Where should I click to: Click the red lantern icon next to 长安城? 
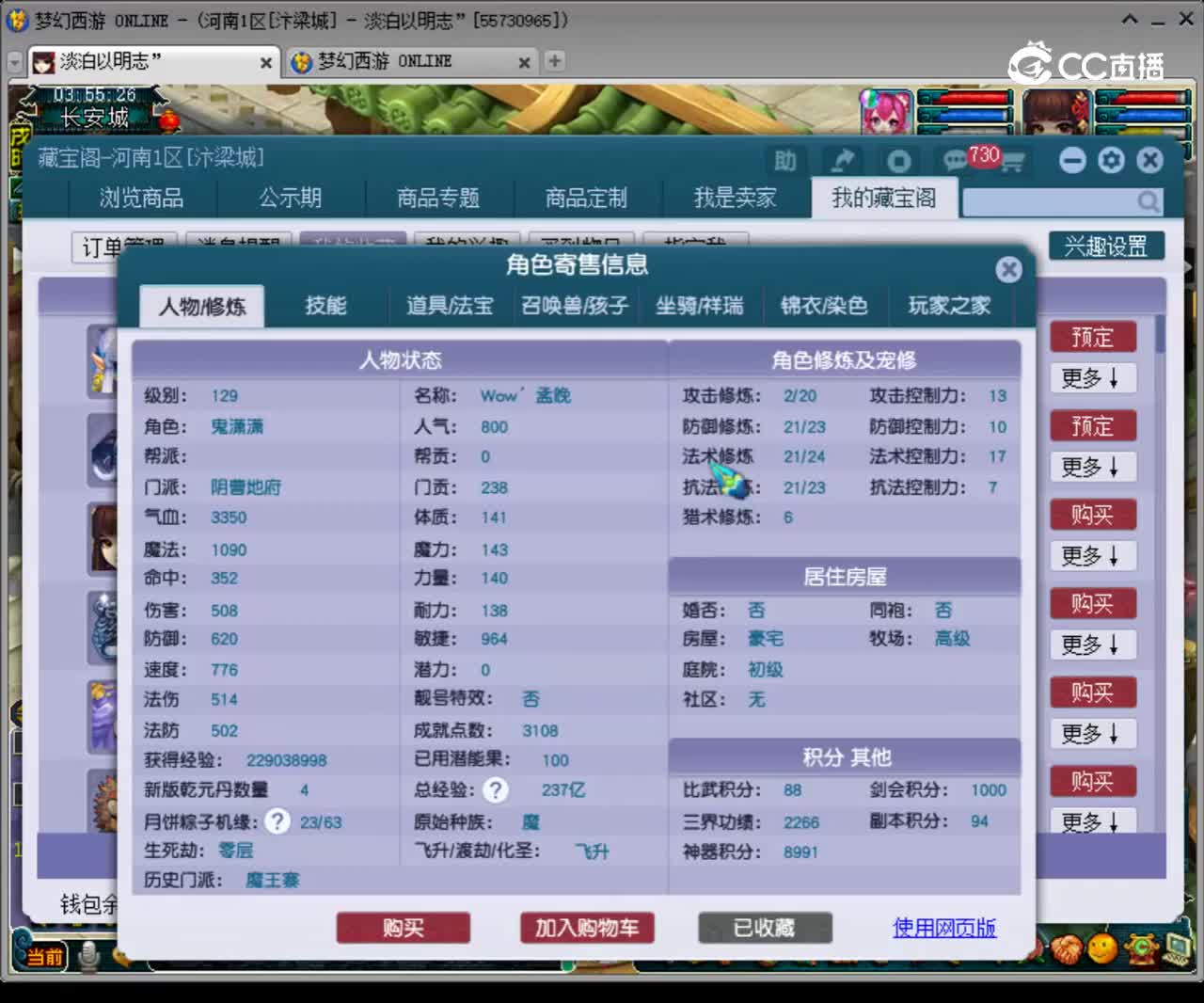coord(169,119)
